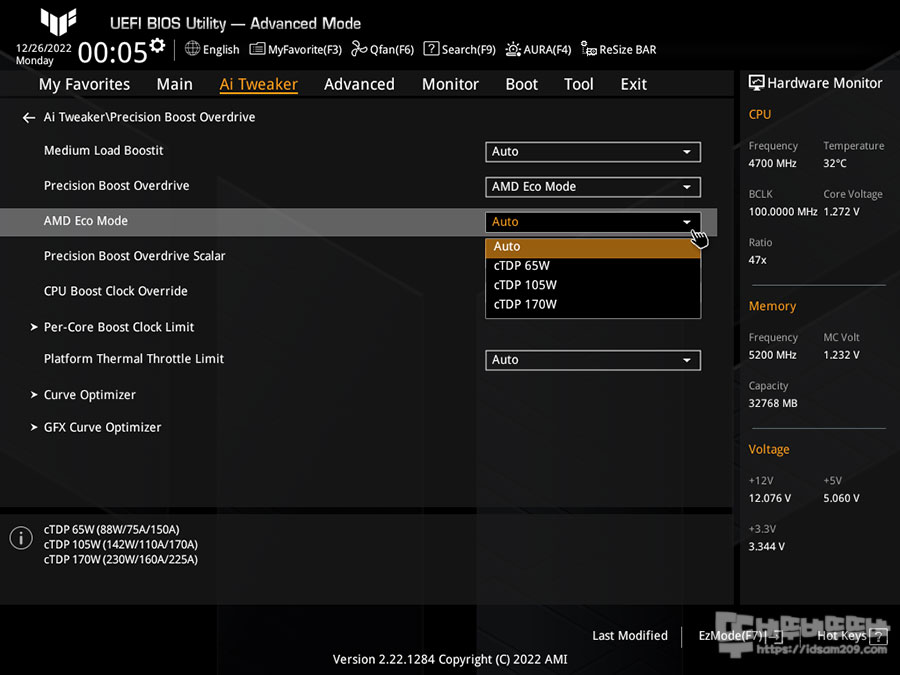Click +12V 12.076 V reading
The width and height of the screenshot is (900, 675).
pyautogui.click(x=770, y=498)
